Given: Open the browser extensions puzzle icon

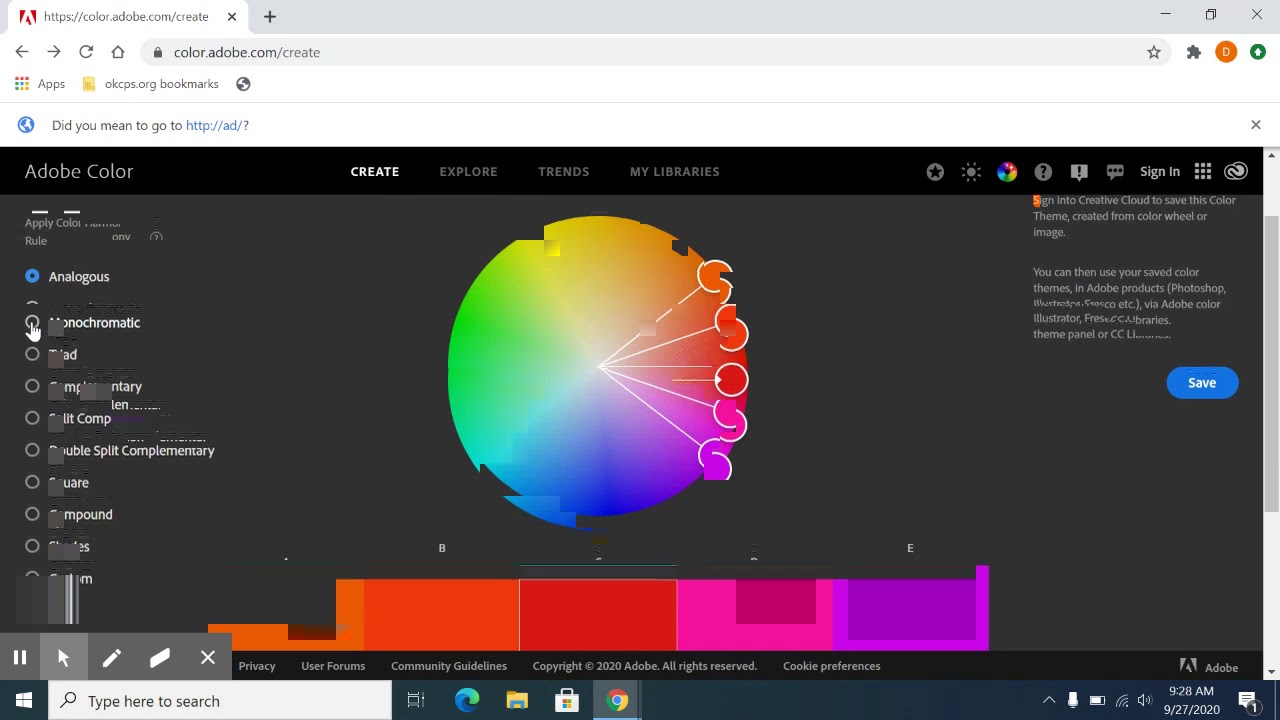Looking at the screenshot, I should [x=1194, y=52].
